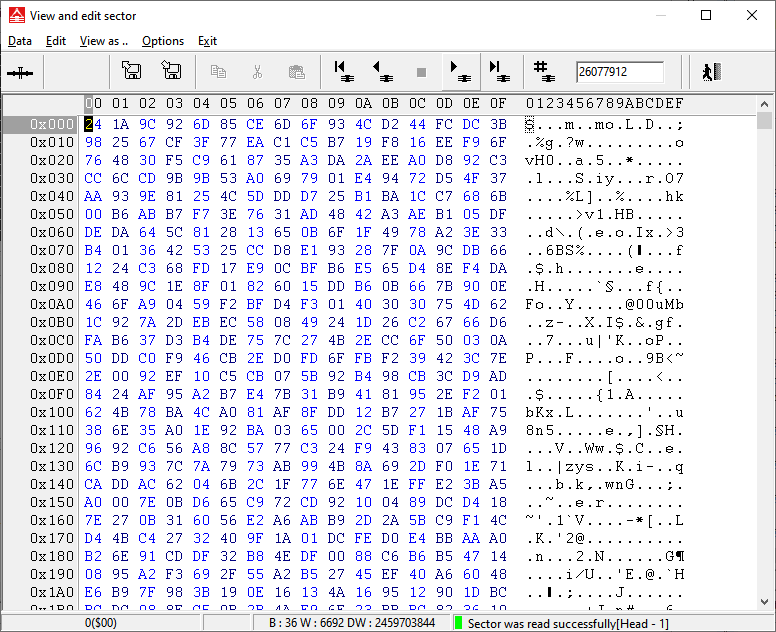Click byte 4C at end of row 0x160

coord(498,520)
